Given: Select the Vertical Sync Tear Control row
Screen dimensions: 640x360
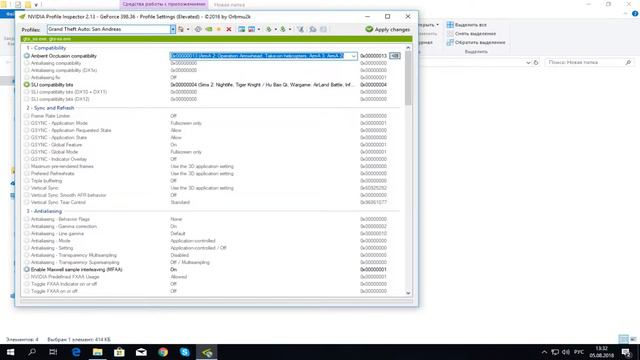Looking at the screenshot, I should [211, 202].
